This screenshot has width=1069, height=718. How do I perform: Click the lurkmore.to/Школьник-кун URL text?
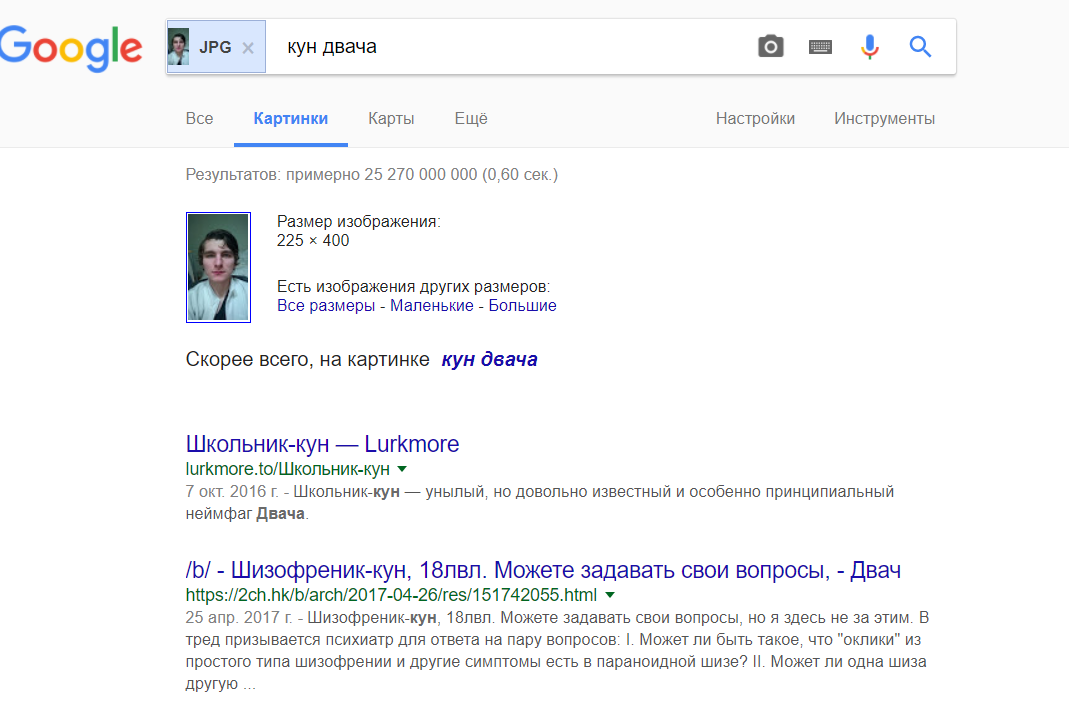pyautogui.click(x=288, y=469)
